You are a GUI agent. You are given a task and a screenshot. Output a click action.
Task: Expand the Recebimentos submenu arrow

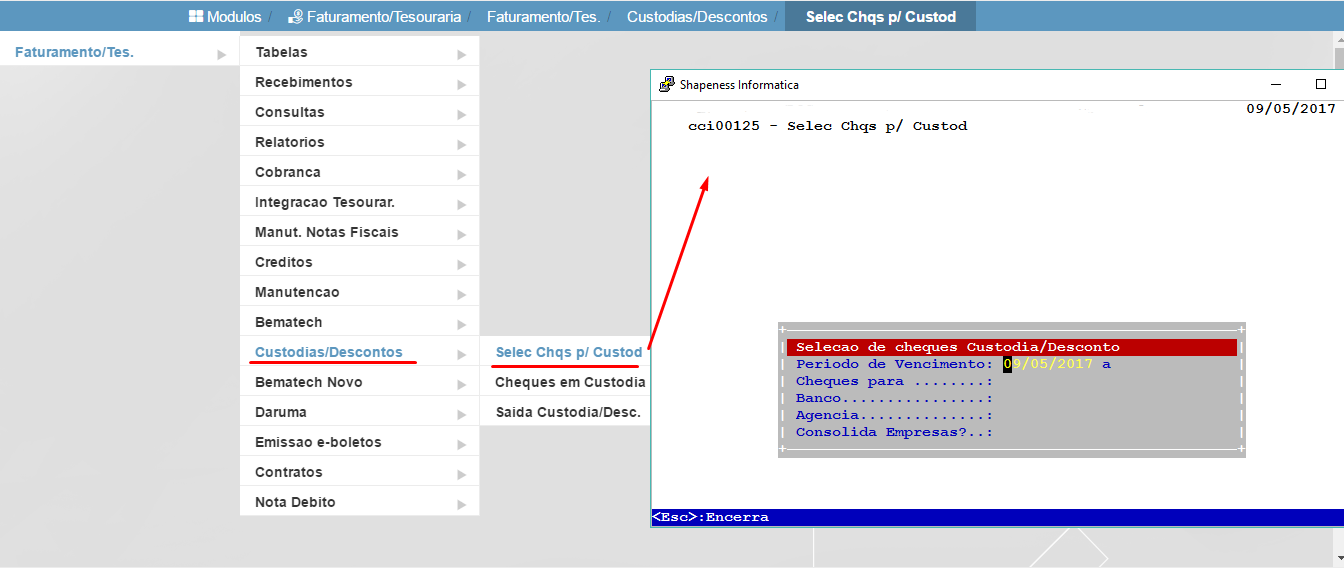(x=462, y=84)
